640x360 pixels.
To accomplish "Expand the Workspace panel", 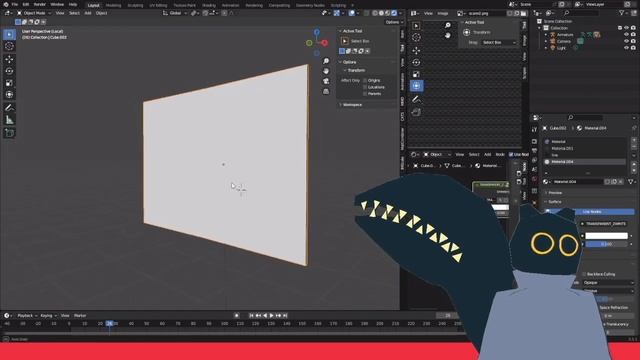I will [351, 105].
